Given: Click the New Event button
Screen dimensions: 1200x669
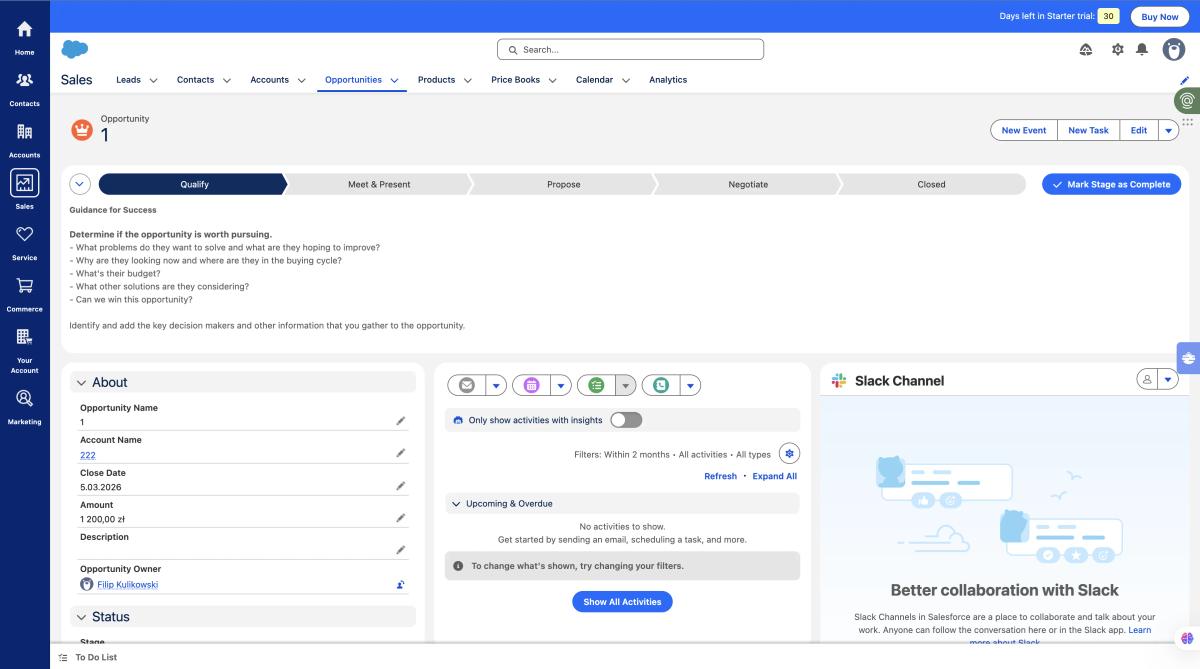Looking at the screenshot, I should (1024, 130).
